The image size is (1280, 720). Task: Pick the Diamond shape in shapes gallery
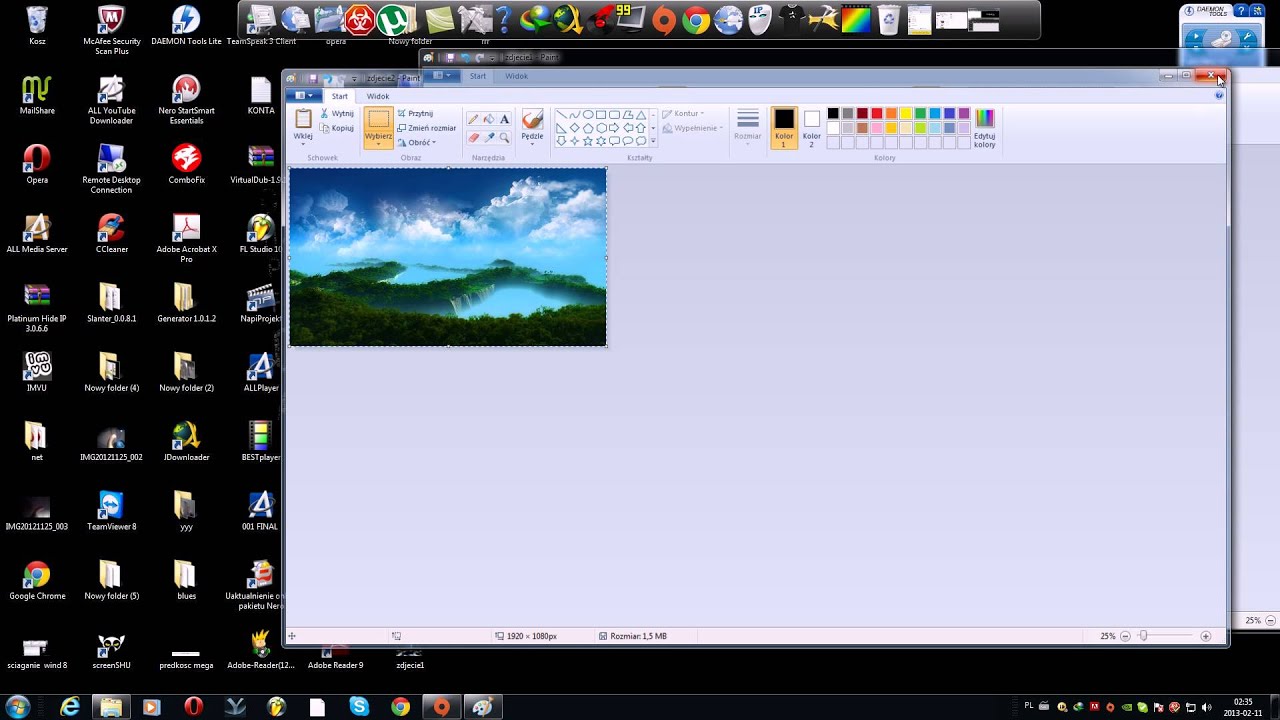coord(574,128)
